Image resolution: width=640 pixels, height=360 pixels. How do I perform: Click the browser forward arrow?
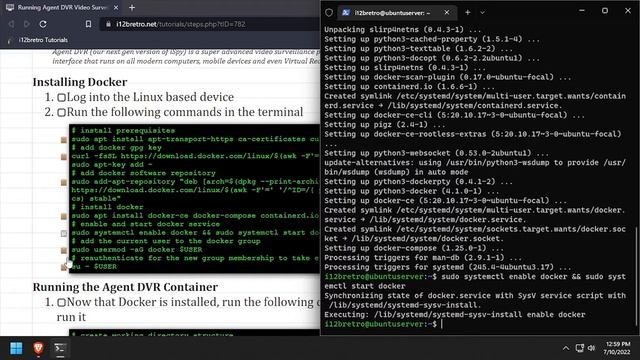[x=27, y=24]
